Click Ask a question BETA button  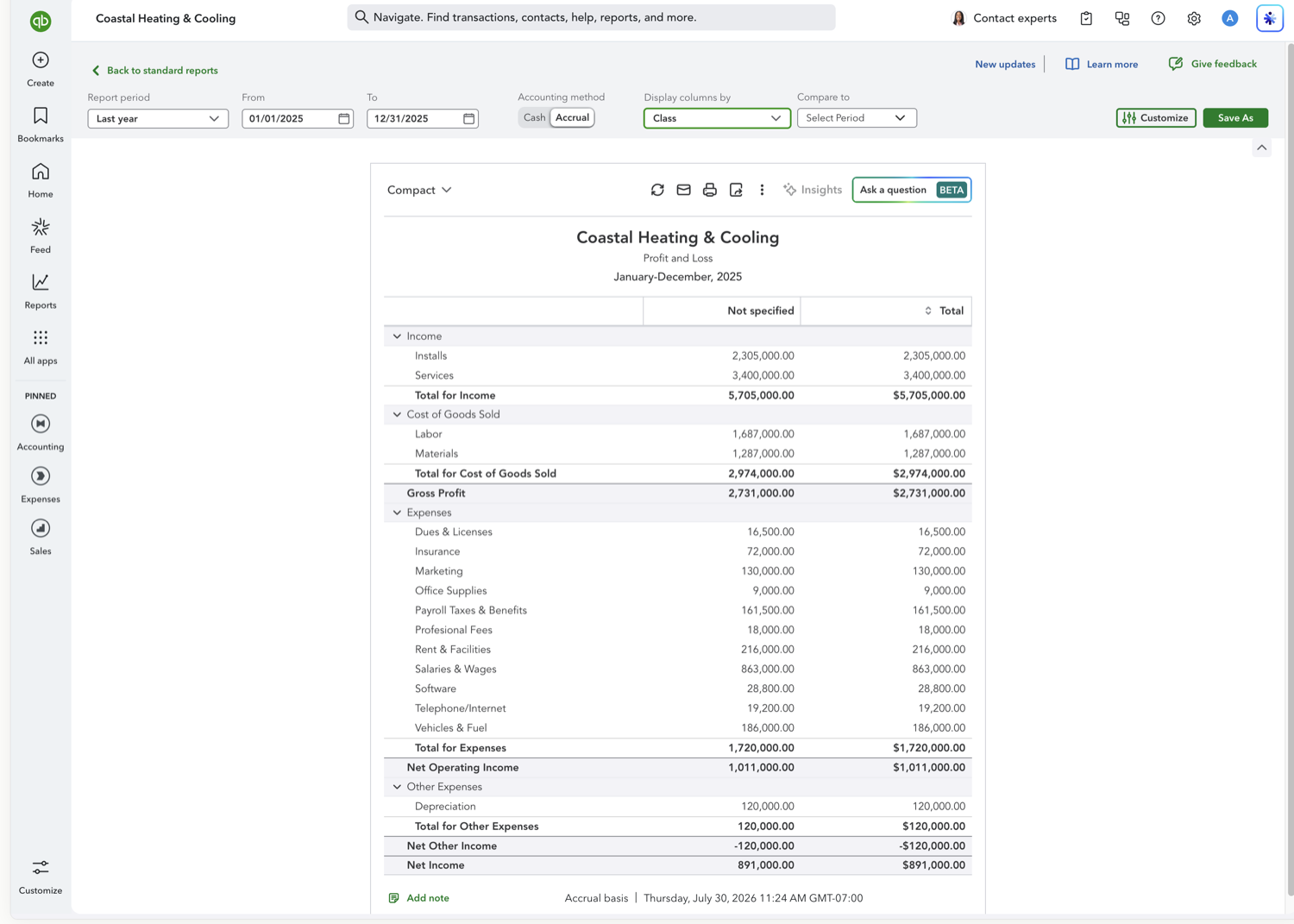click(912, 190)
